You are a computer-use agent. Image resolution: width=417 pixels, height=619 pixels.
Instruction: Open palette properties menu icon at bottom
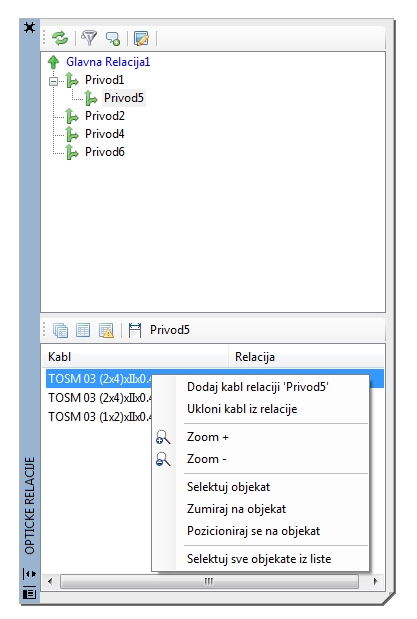(x=30, y=593)
